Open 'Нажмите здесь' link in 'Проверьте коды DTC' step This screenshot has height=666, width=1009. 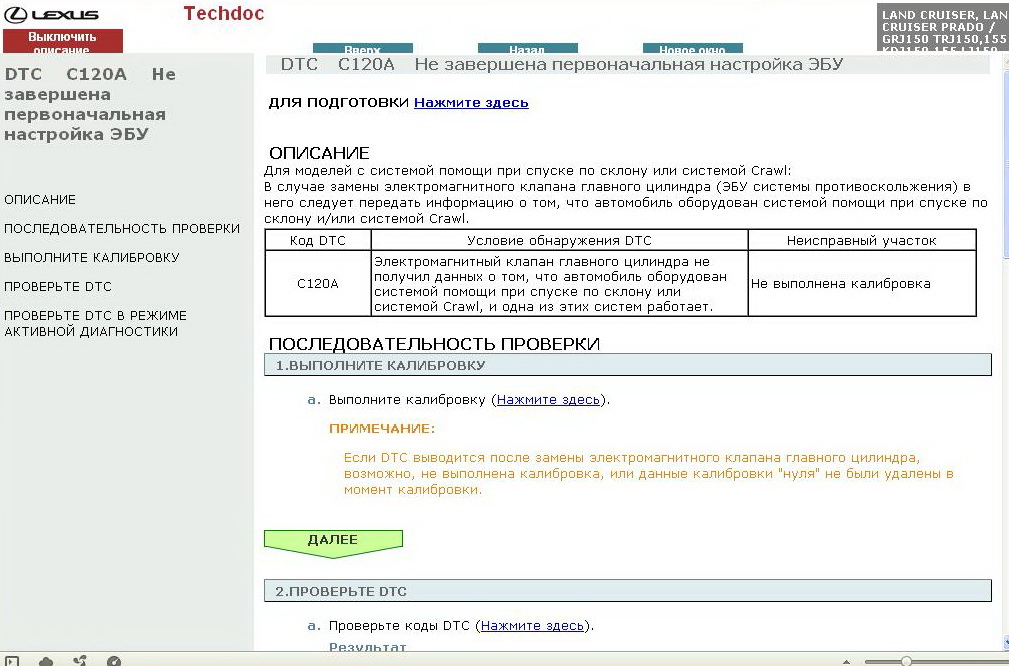tap(532, 625)
